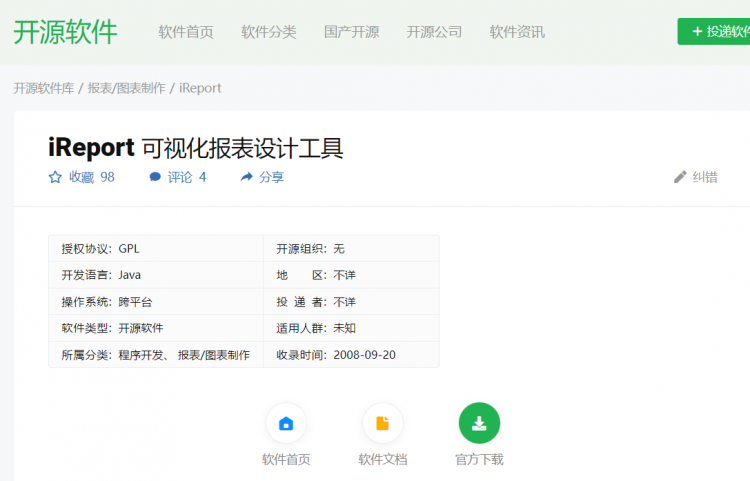Click the date 2008-09-20
The height and width of the screenshot is (481, 750).
364,355
